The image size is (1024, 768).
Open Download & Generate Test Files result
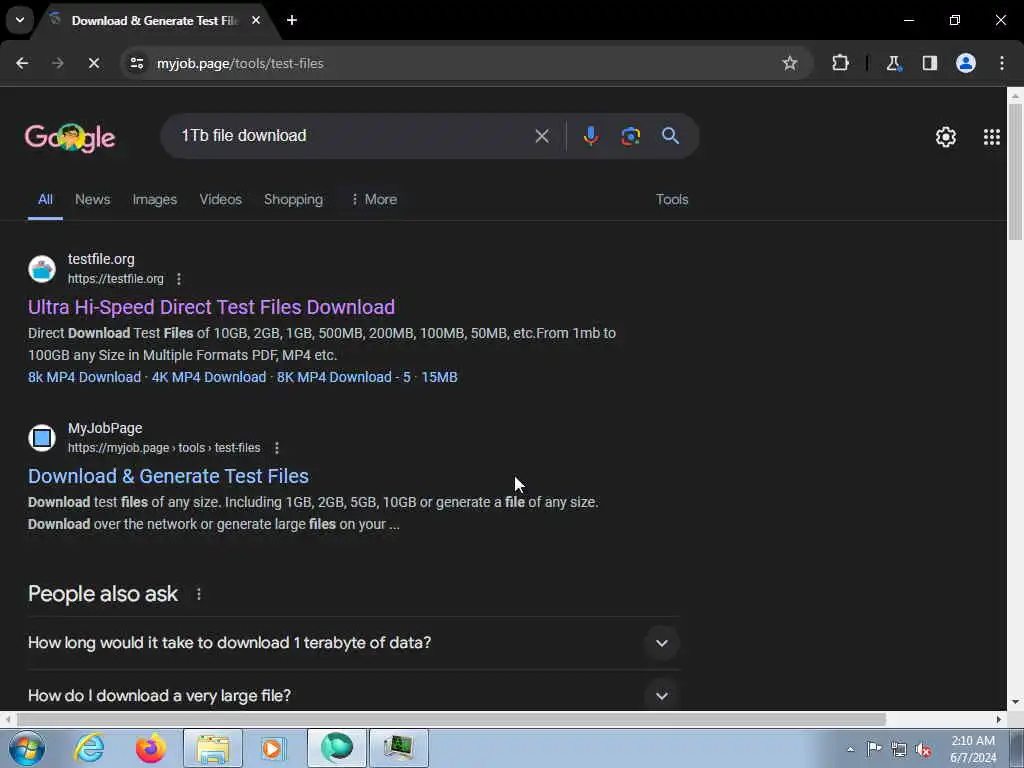[x=168, y=476]
